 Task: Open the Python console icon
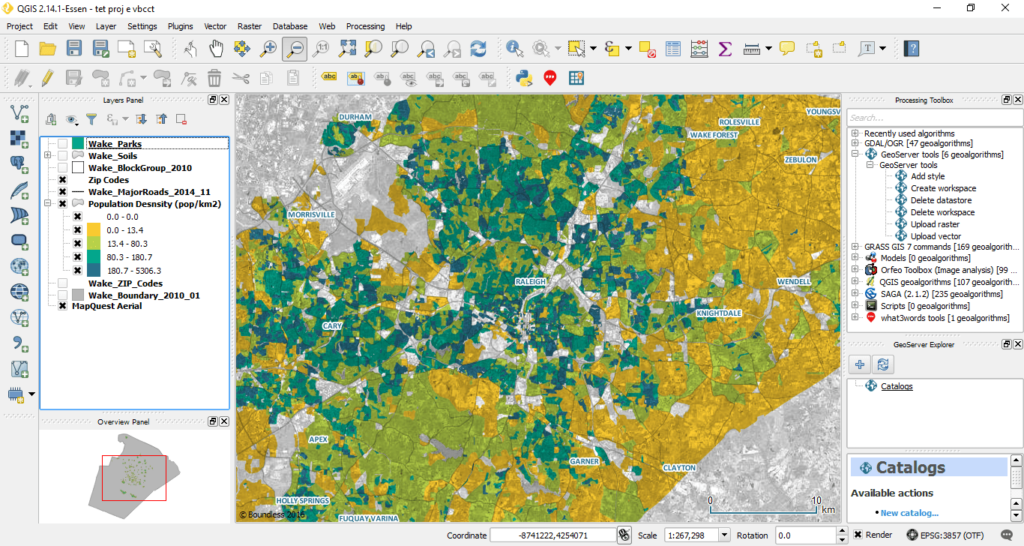pos(524,78)
